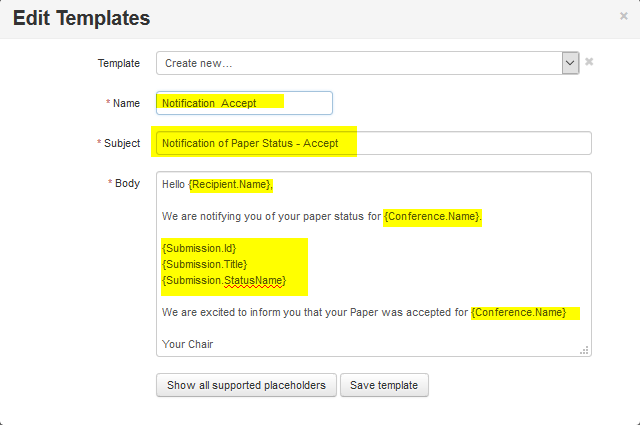Select the 'Create new…' template combo box
The image size is (640, 425).
(x=360, y=63)
